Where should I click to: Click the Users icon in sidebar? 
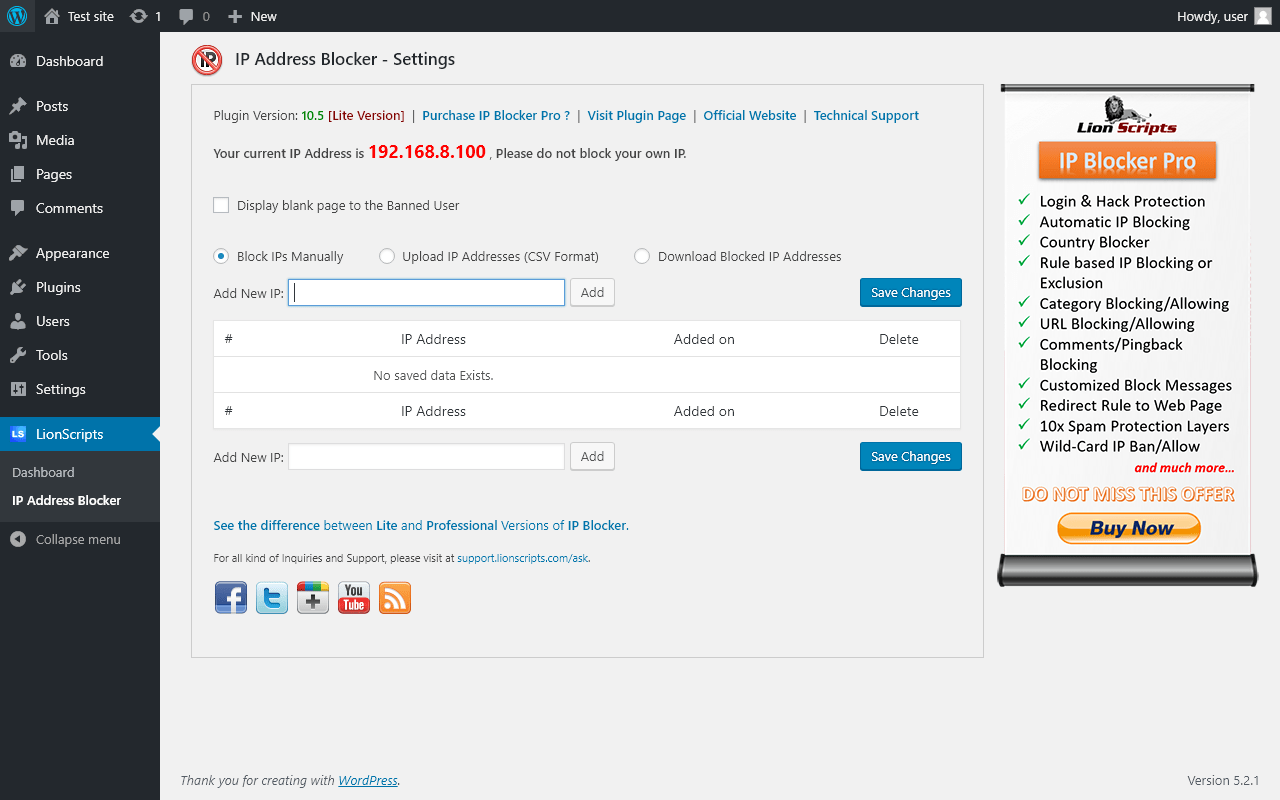click(x=18, y=321)
